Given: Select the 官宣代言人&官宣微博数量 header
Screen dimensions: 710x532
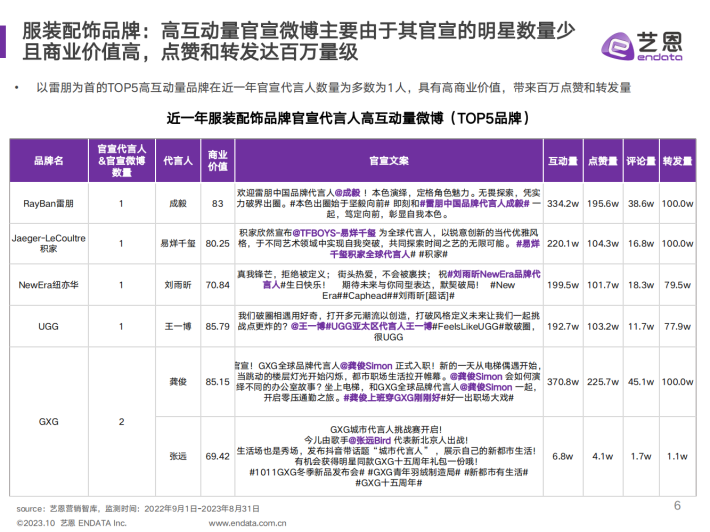Looking at the screenshot, I should [x=122, y=161].
